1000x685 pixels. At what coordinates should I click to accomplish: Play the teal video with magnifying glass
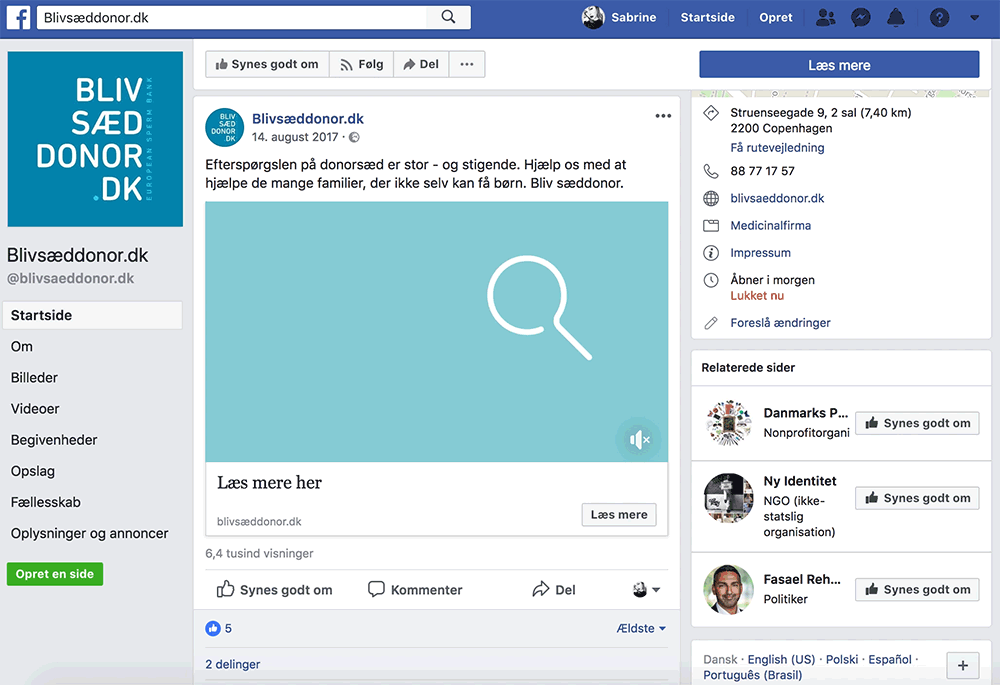coord(436,332)
